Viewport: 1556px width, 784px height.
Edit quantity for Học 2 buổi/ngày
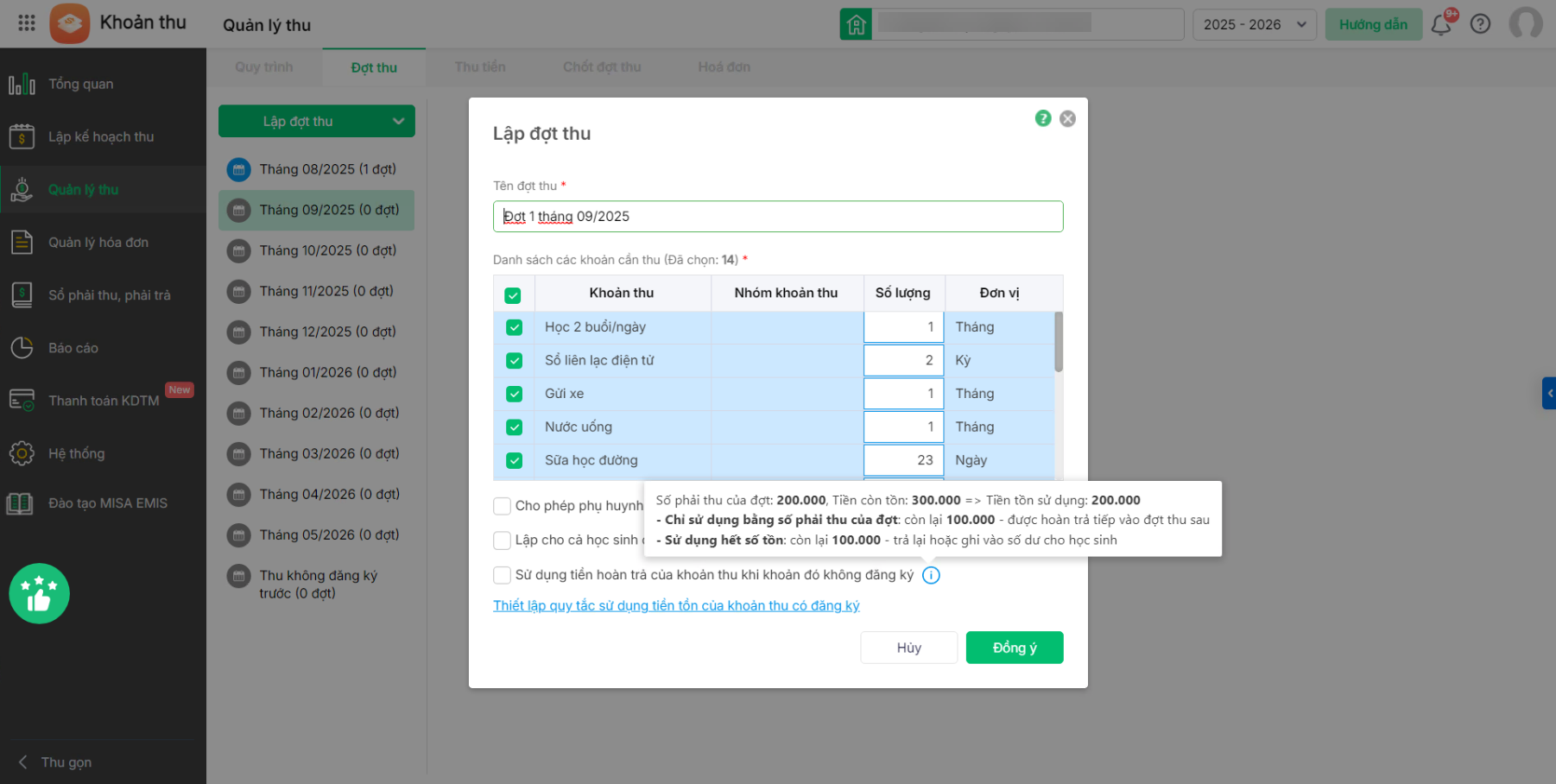[x=903, y=327]
